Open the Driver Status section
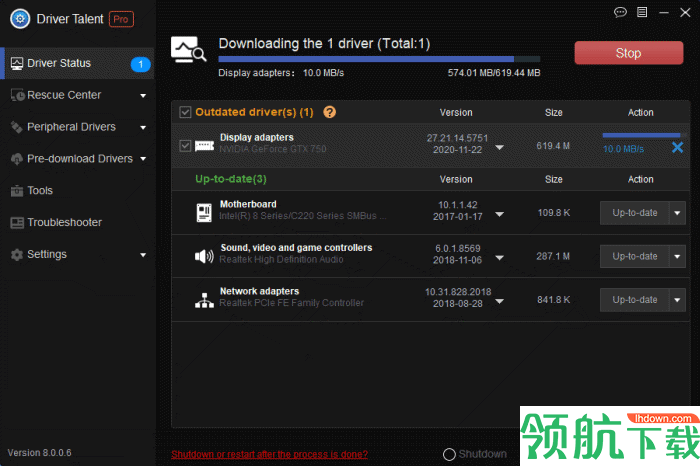The image size is (700, 466). coord(78,63)
